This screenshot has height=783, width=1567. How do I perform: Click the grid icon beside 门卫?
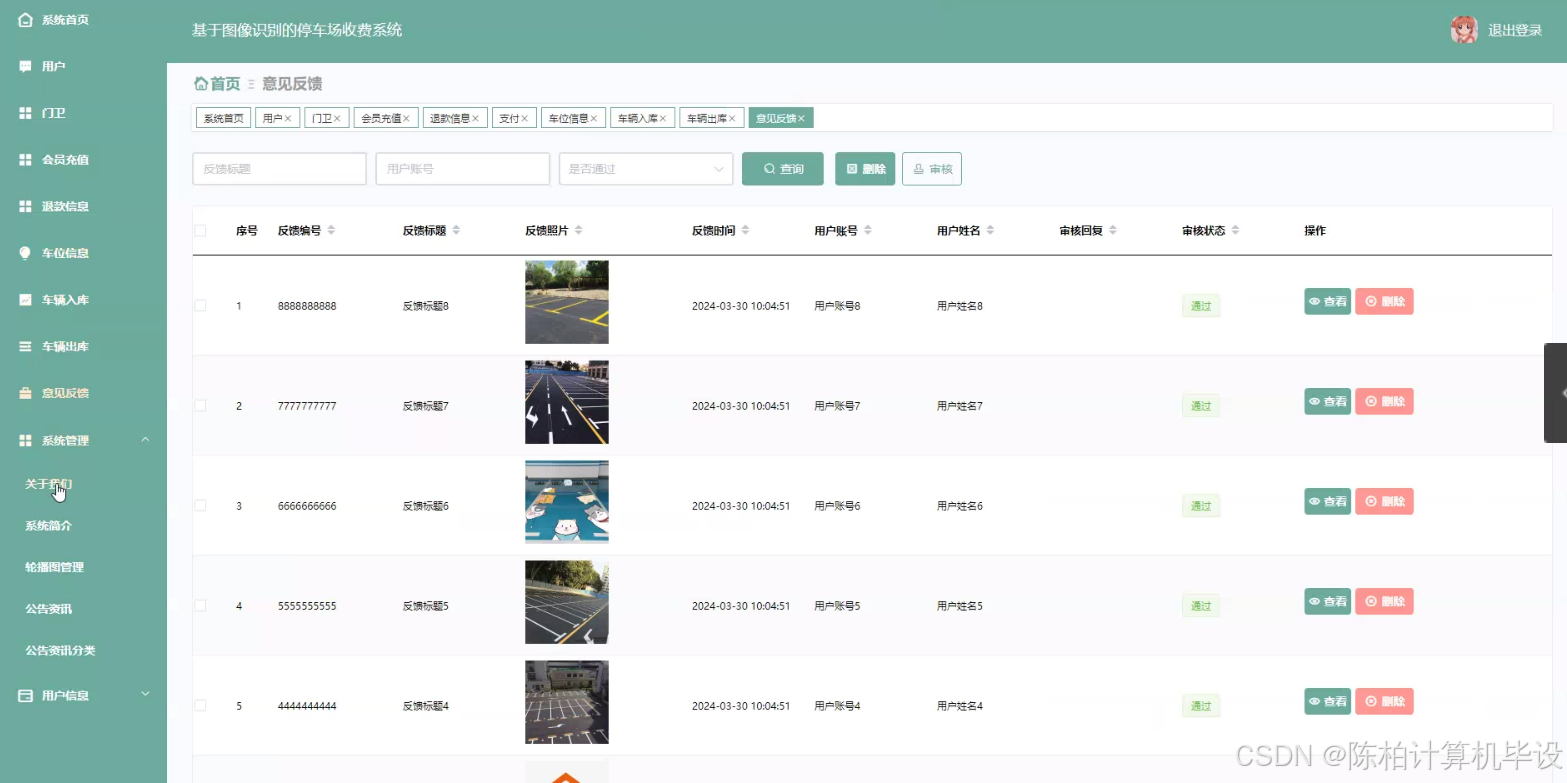(26, 113)
